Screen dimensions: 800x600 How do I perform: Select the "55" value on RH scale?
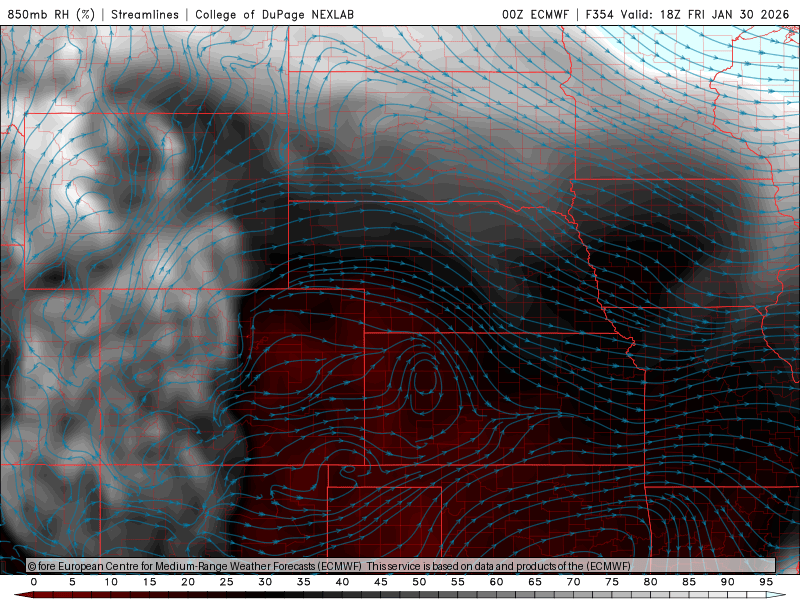(458, 582)
